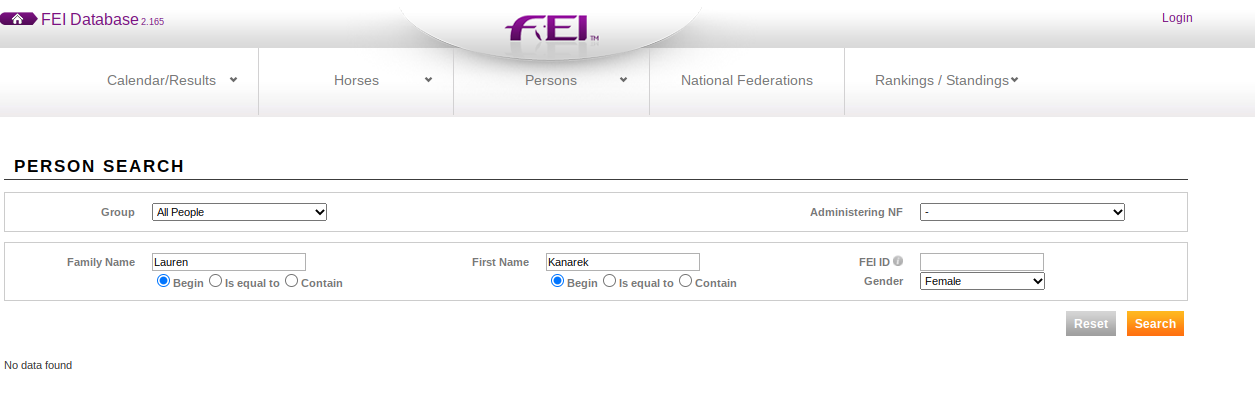This screenshot has height=412, width=1255.
Task: Choose First Name 'Is equal to' option
Action: pyautogui.click(x=609, y=282)
